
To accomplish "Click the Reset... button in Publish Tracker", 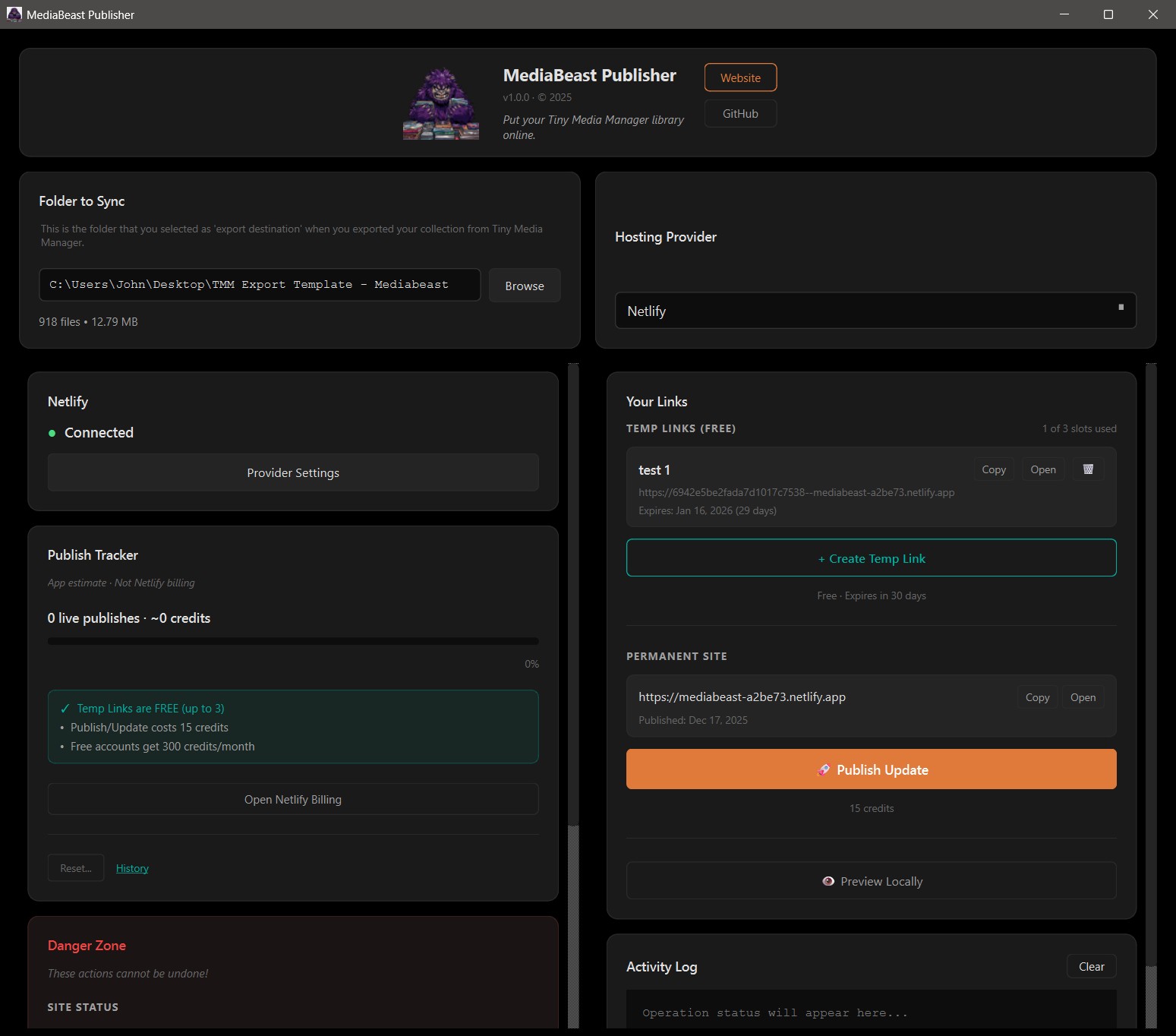I will coord(76,868).
